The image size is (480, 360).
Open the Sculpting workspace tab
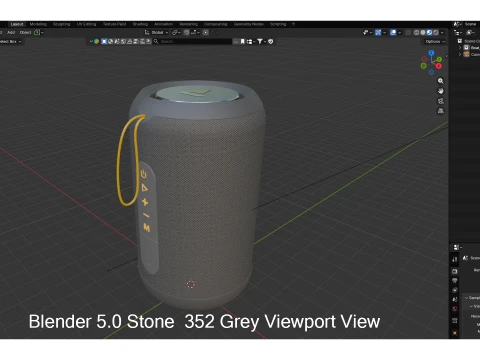(62, 24)
